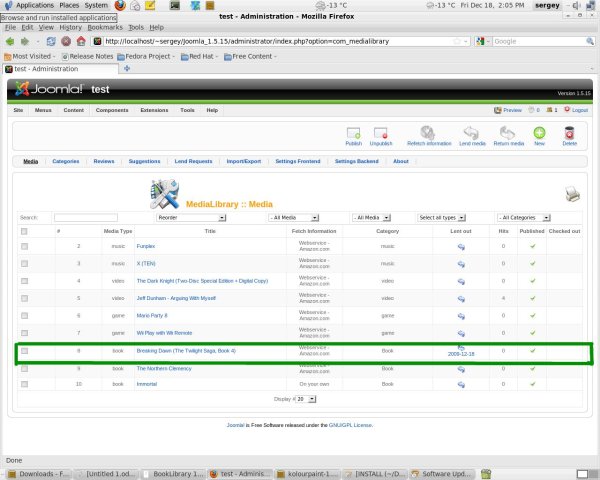Click lent out icon for Mario Party 8
This screenshot has width=600, height=480.
point(461,316)
